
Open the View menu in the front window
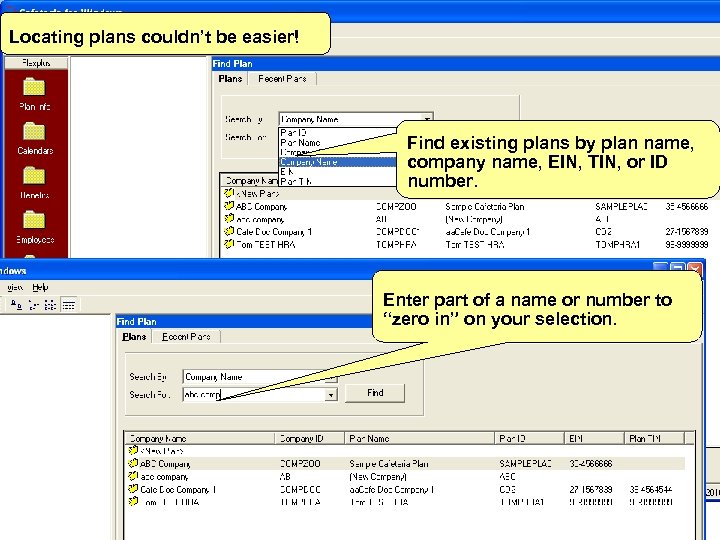click(14, 287)
